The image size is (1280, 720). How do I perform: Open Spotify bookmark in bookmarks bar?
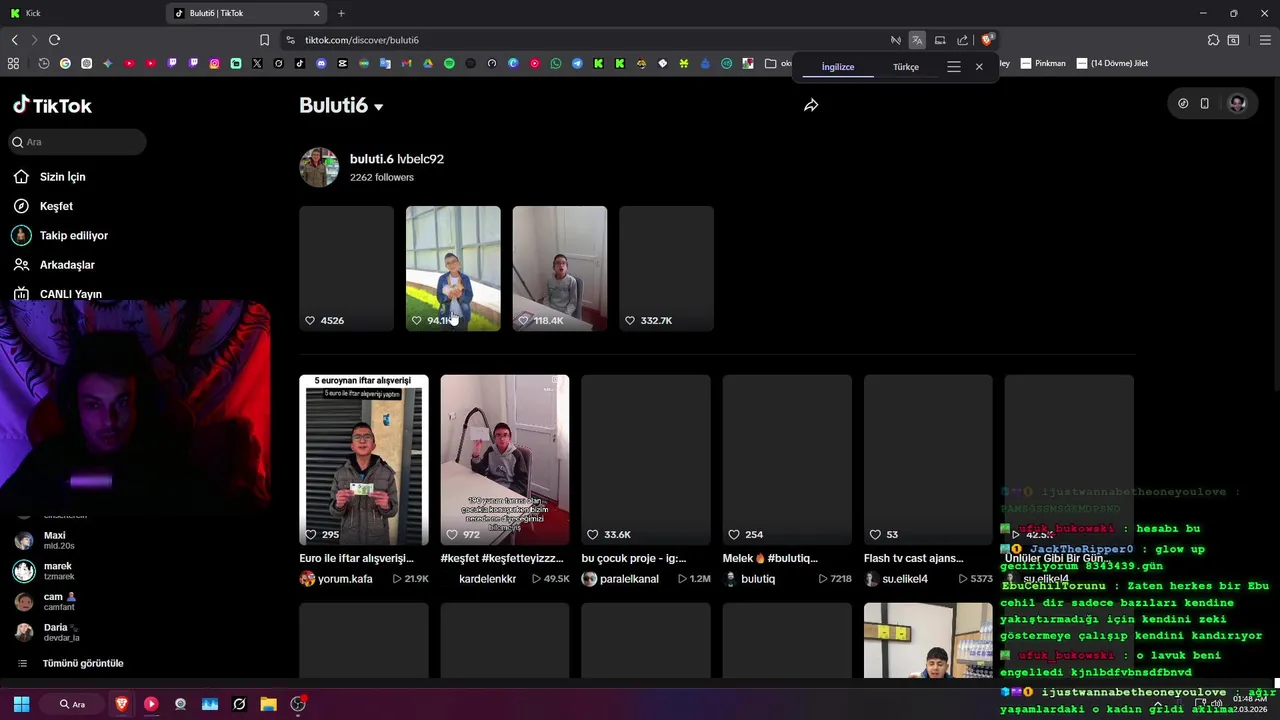pos(449,63)
